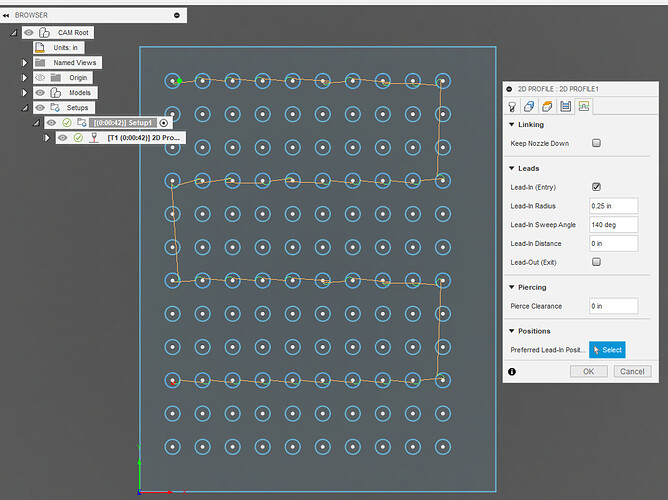Expand the Named Views node
The width and height of the screenshot is (668, 500).
coord(25,63)
